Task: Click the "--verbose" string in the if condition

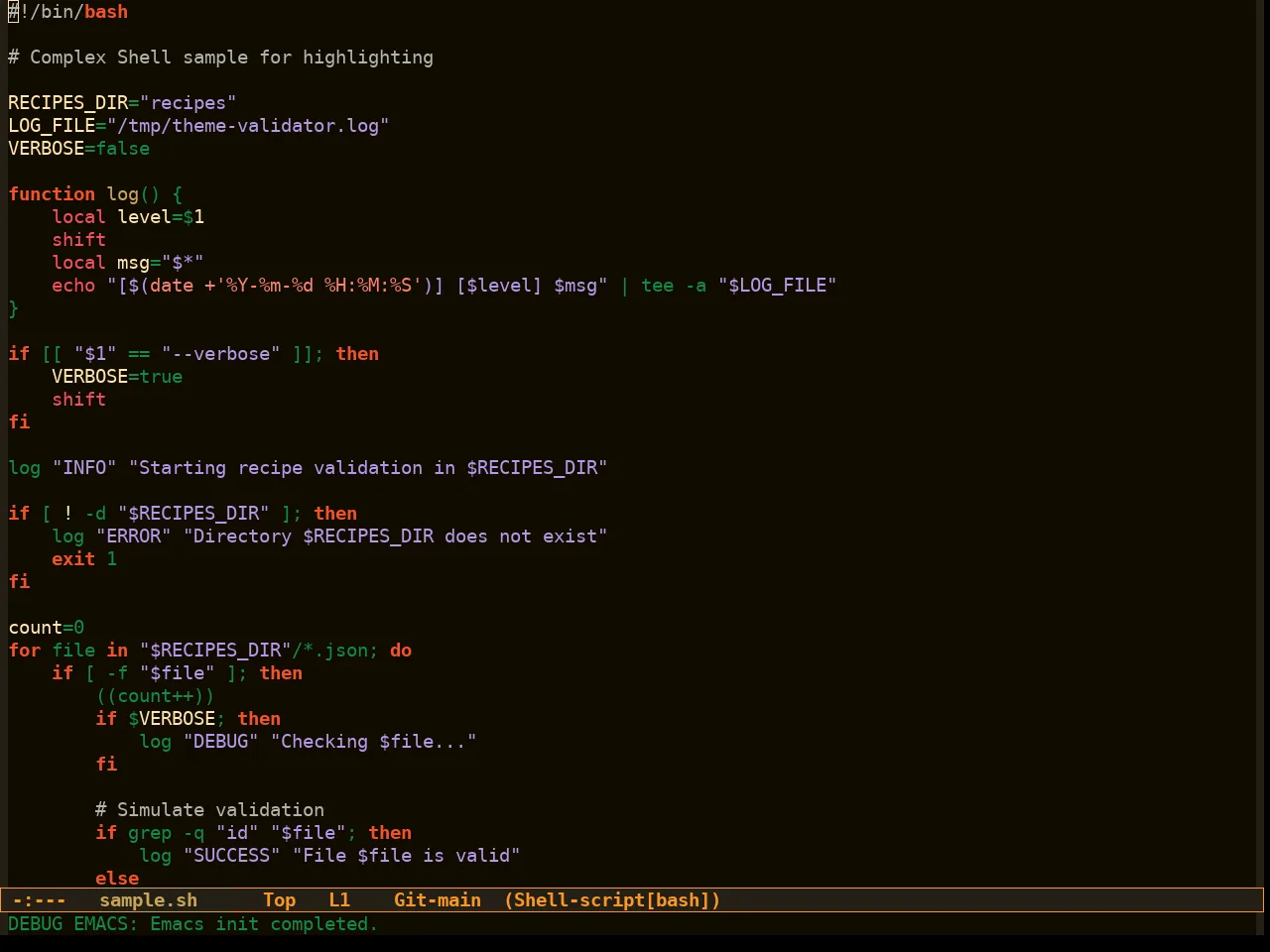Action: coord(220,354)
